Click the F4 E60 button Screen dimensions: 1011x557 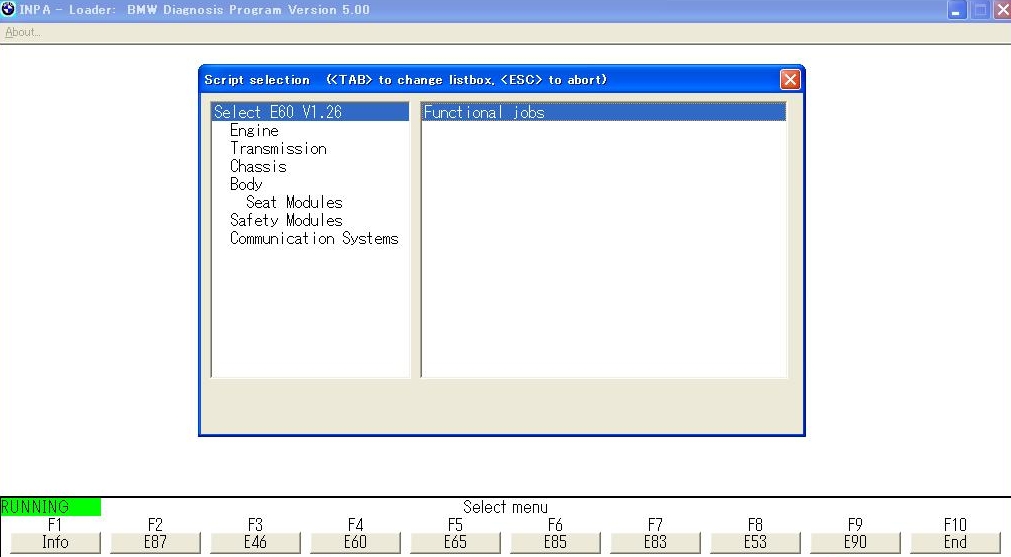click(355, 542)
